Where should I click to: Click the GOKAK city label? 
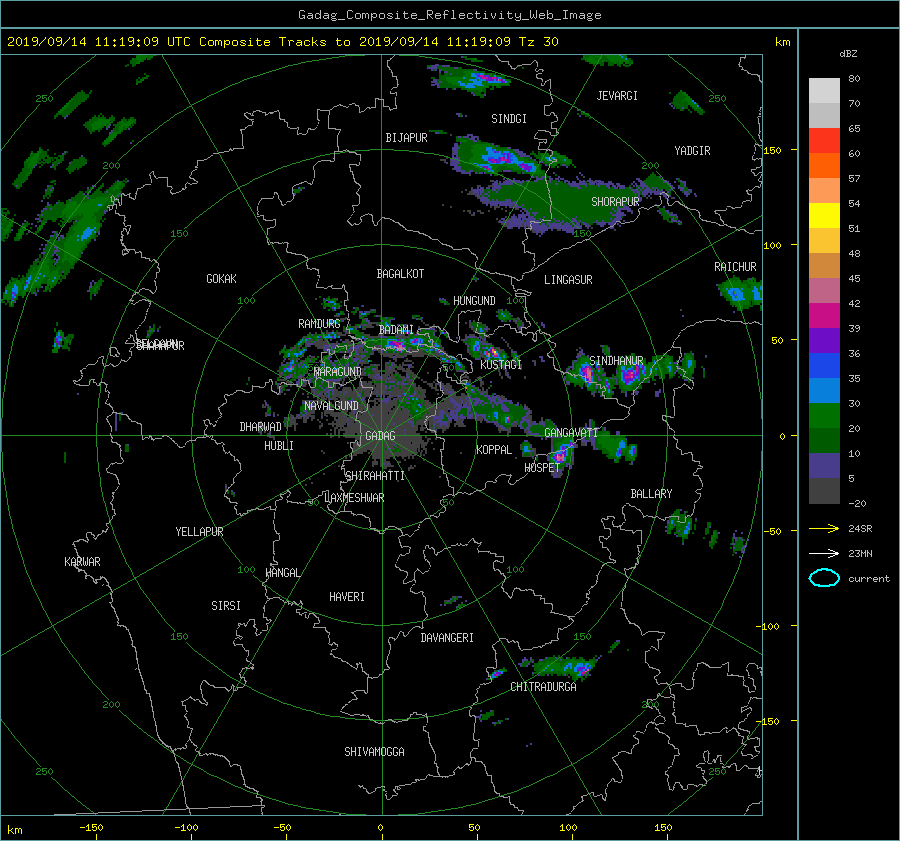pos(221,279)
